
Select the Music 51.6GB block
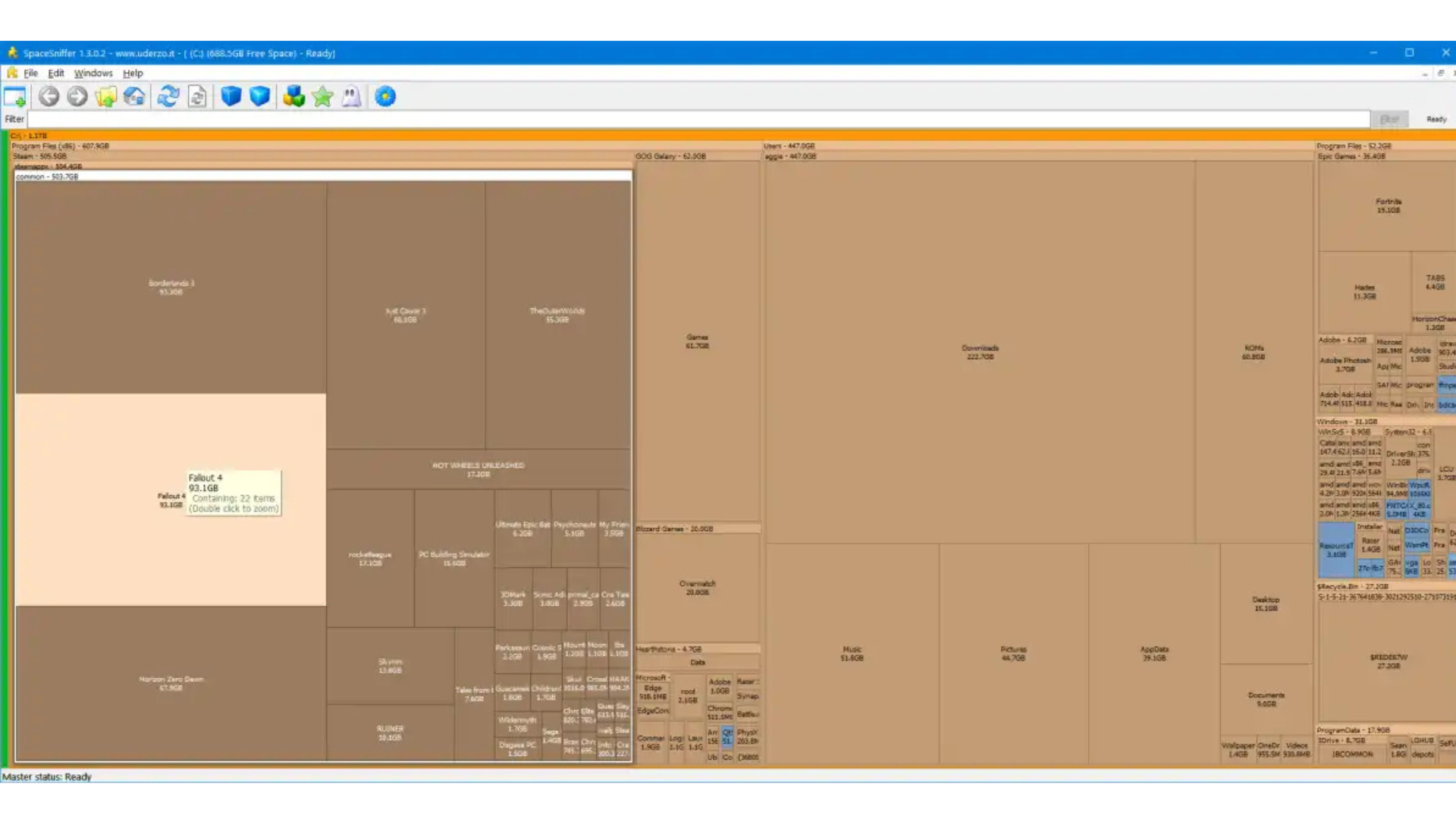point(852,654)
